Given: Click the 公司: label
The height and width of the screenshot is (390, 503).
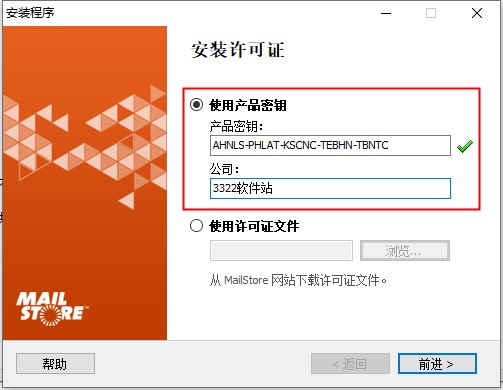Looking at the screenshot, I should (x=224, y=169).
